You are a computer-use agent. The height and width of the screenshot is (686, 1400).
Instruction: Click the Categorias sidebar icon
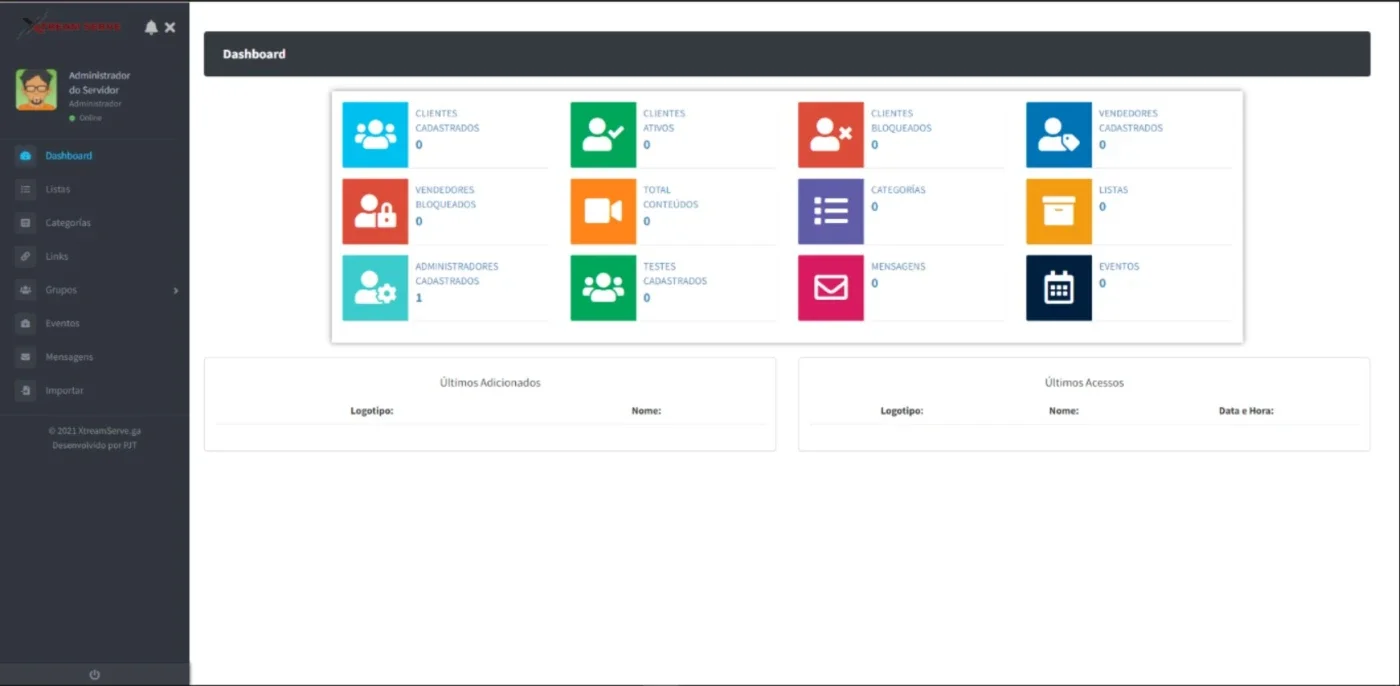26,223
